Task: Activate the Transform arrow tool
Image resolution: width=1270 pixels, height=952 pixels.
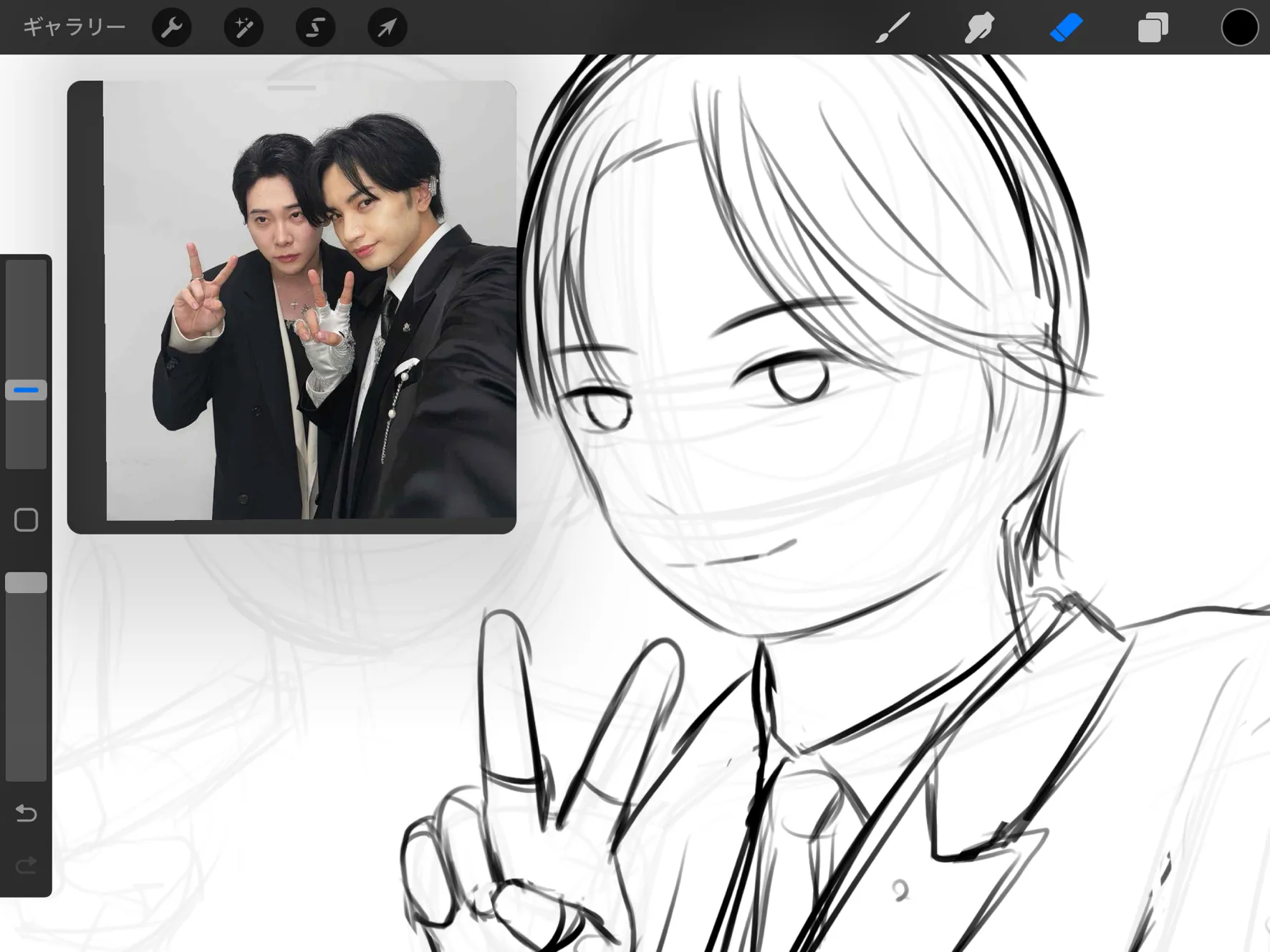Action: coord(388,27)
